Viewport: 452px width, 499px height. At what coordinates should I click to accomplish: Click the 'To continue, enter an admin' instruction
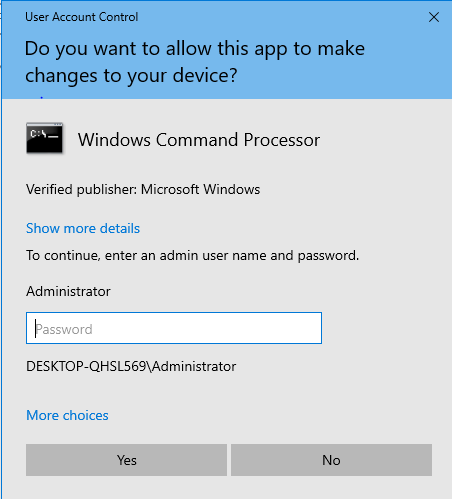click(x=193, y=256)
